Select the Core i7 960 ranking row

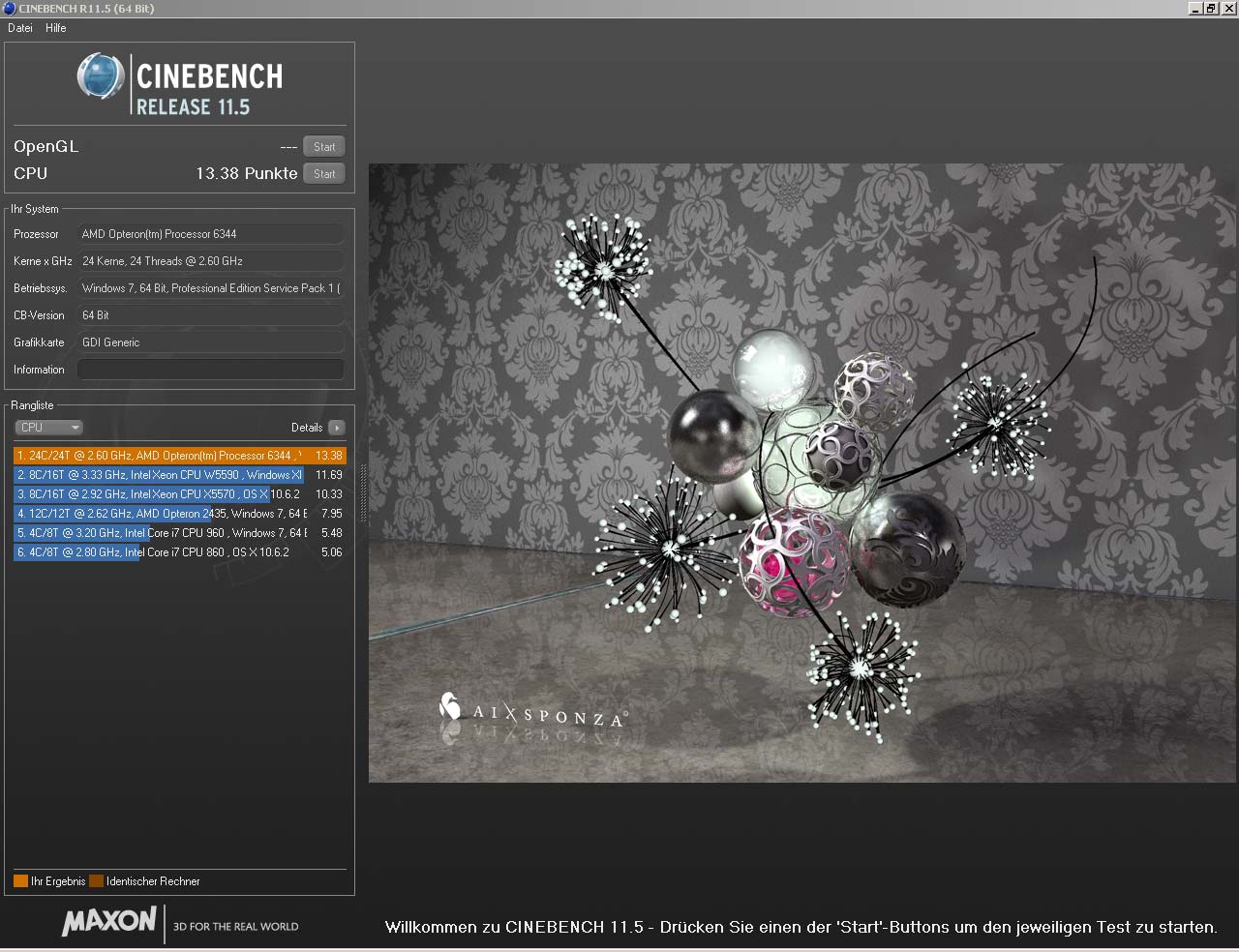179,533
